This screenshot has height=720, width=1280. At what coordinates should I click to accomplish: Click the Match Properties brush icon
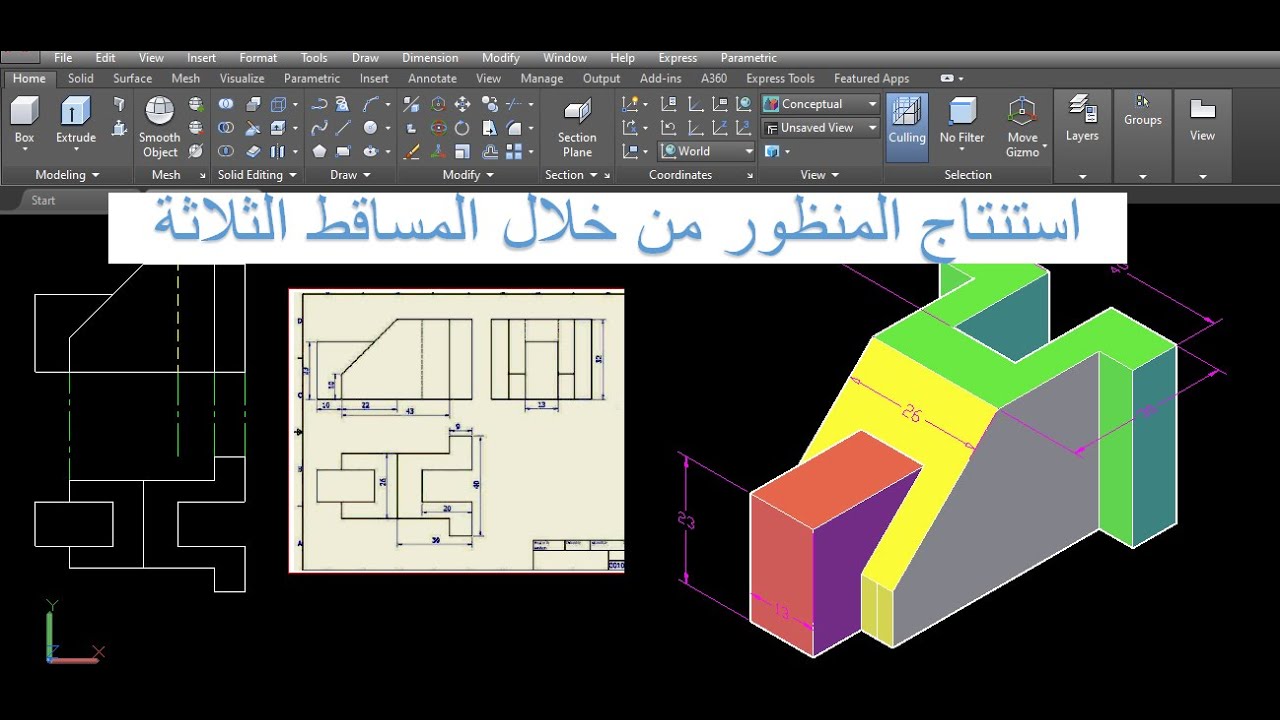(x=411, y=152)
